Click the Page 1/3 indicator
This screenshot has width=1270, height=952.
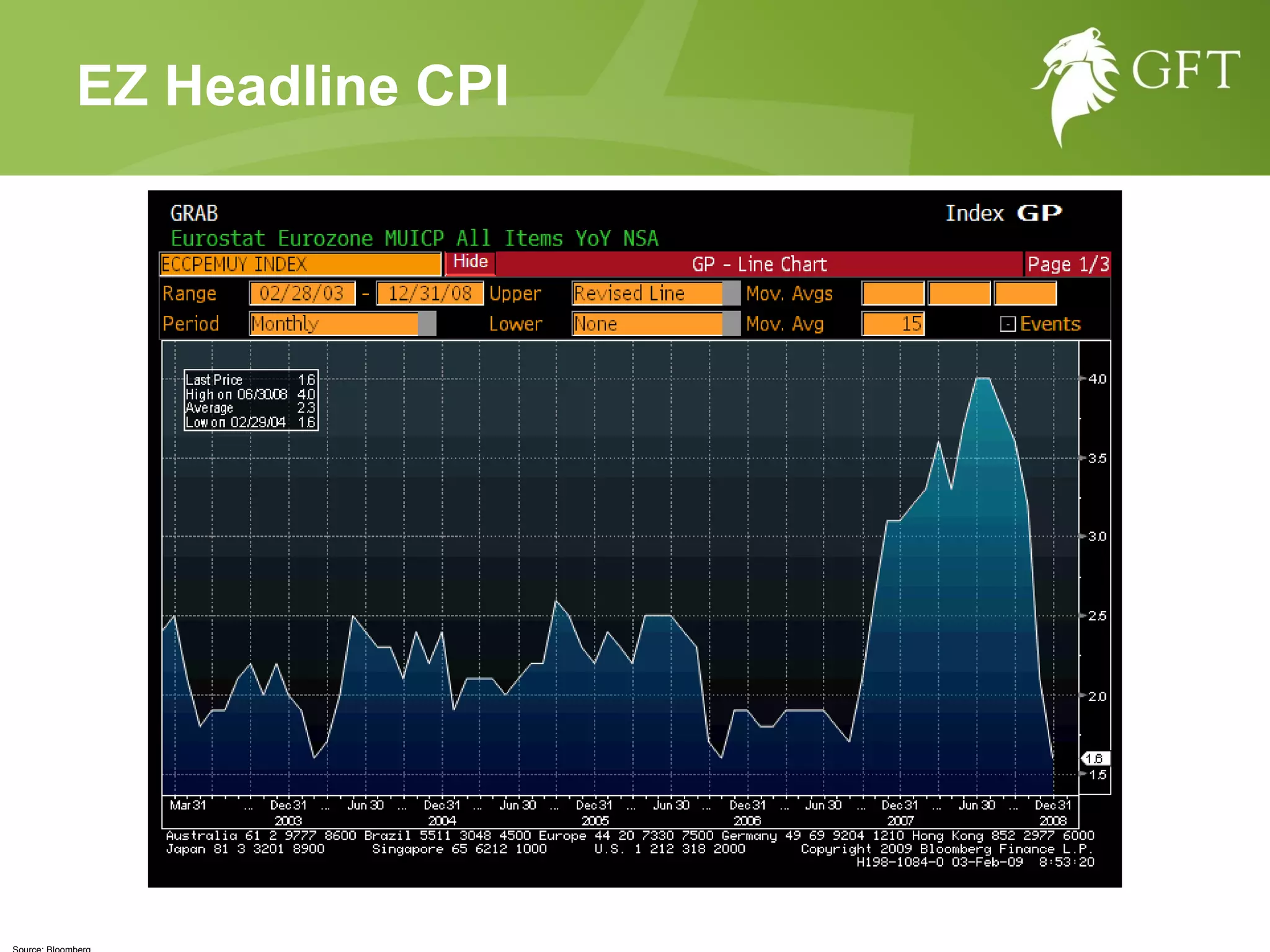tap(1067, 265)
